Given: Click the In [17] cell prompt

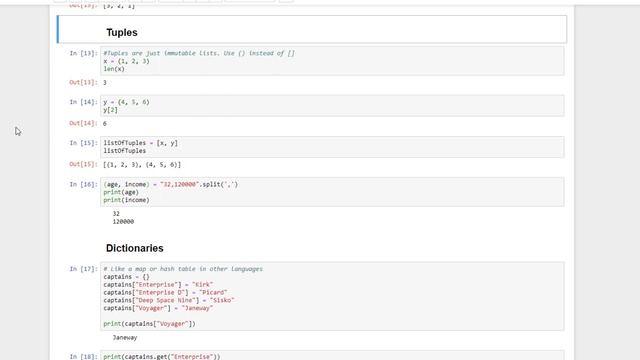Looking at the screenshot, I should [x=83, y=269].
